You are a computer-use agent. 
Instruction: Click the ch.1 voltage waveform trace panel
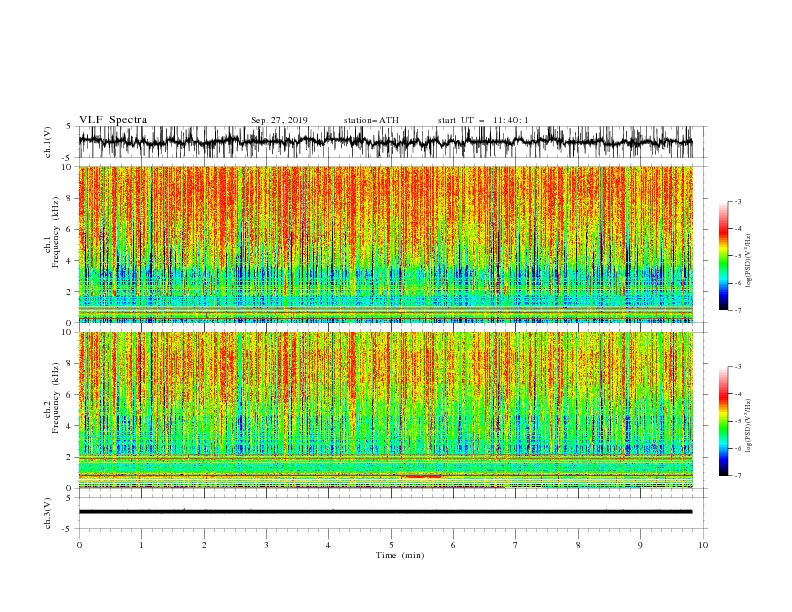pyautogui.click(x=385, y=142)
